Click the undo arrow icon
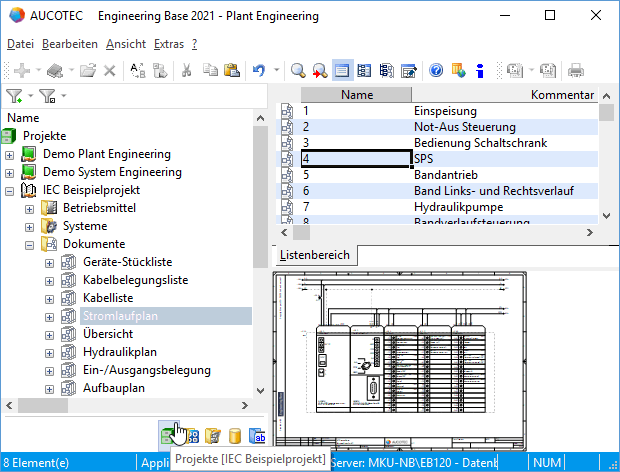Screen dimensions: 620x472 coord(259,70)
